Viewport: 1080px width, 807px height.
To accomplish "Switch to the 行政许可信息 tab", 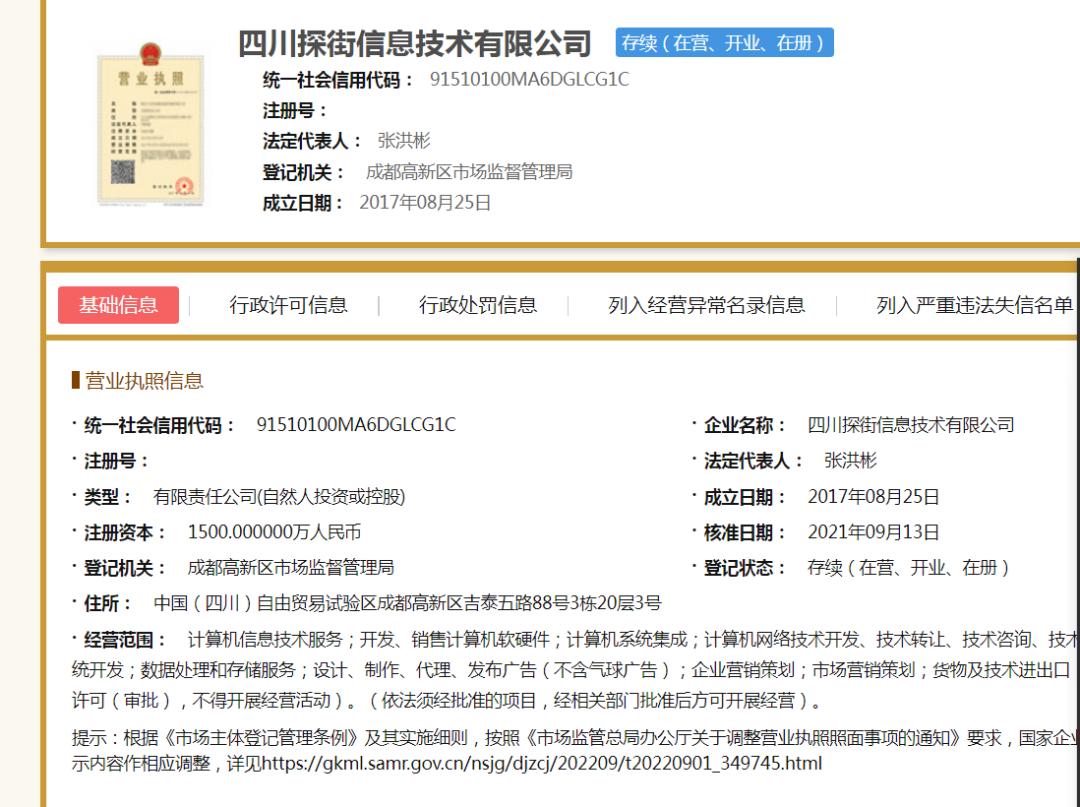I will 288,305.
